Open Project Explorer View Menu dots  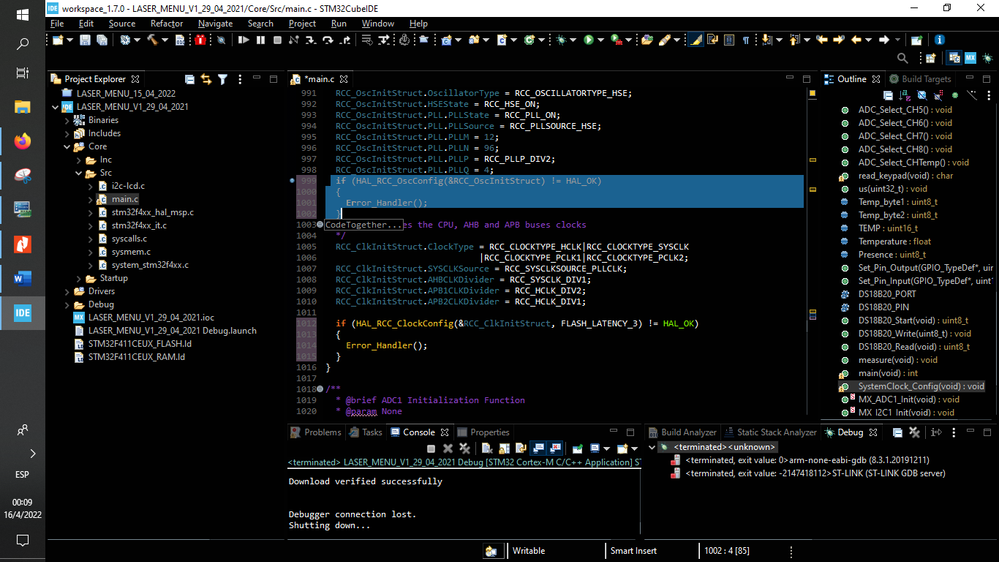[240, 79]
